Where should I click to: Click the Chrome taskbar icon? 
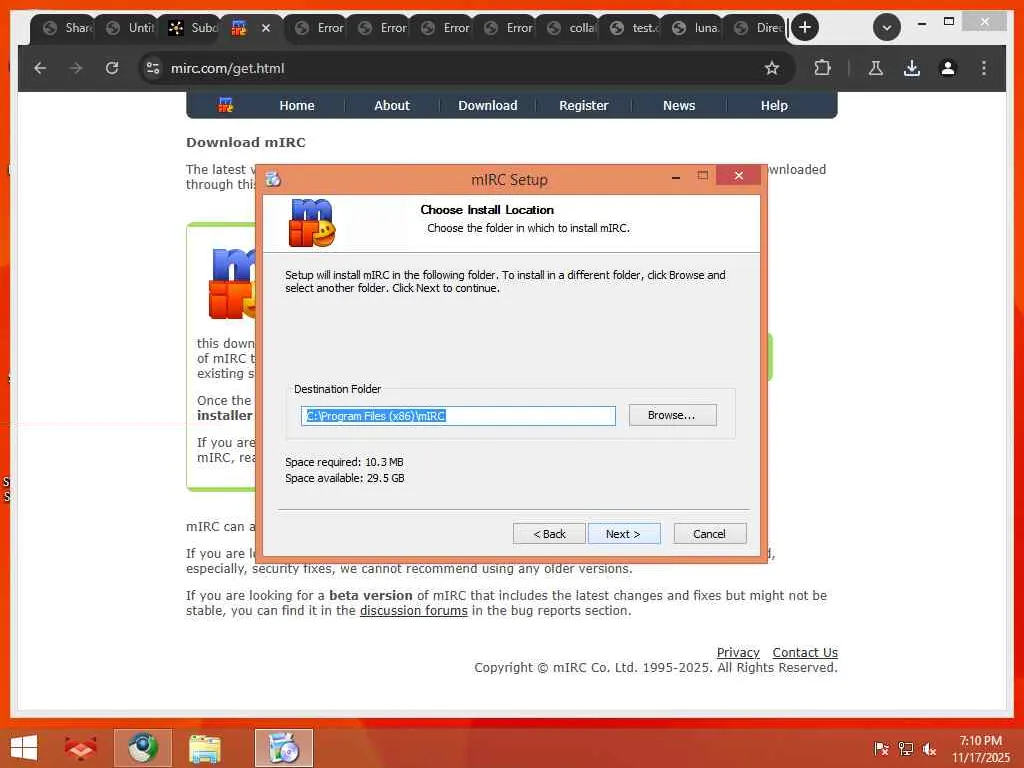coord(143,748)
